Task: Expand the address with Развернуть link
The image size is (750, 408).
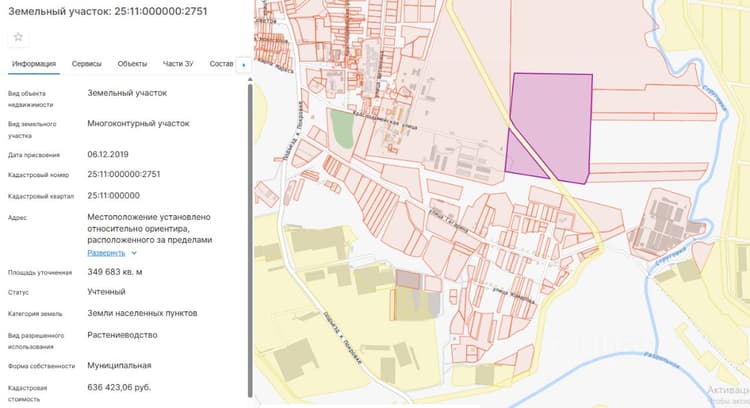Action: [x=106, y=253]
